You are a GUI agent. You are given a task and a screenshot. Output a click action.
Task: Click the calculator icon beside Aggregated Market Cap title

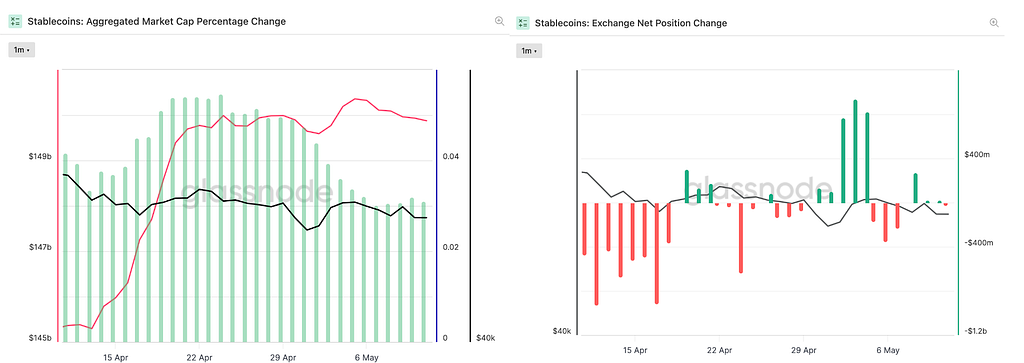point(15,22)
